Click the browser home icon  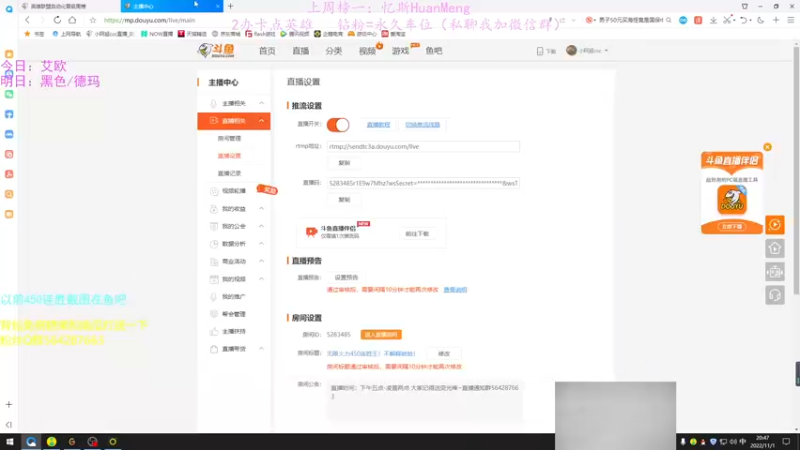[72, 20]
